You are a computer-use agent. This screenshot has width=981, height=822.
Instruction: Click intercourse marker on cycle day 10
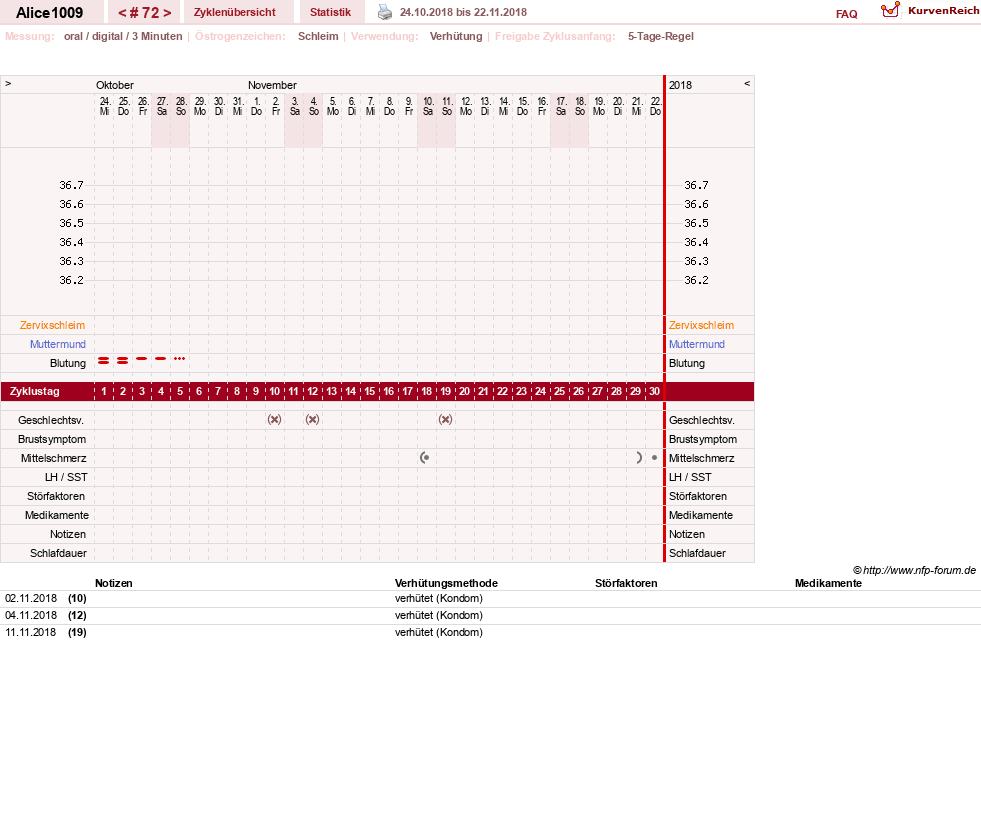(x=275, y=420)
